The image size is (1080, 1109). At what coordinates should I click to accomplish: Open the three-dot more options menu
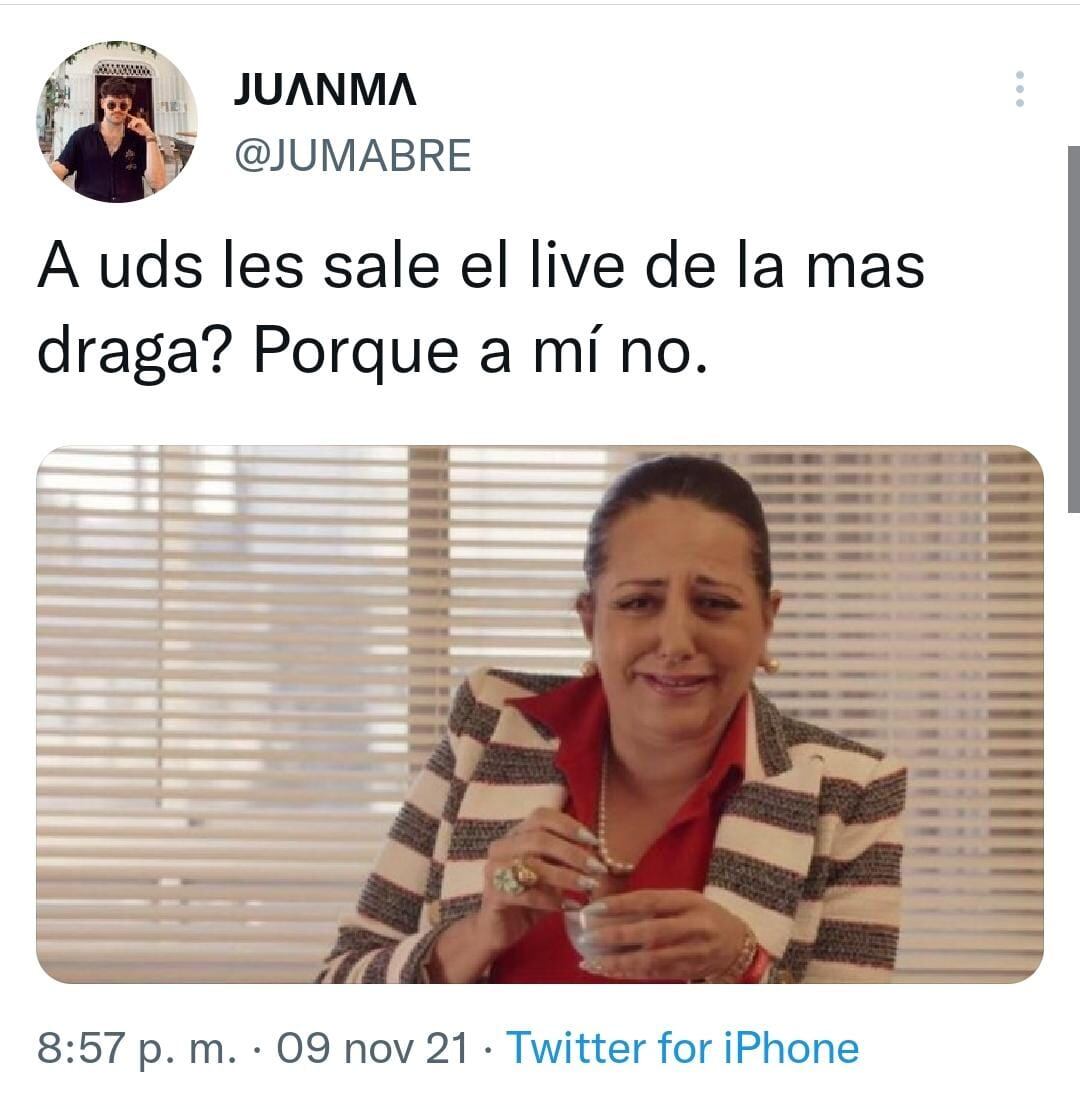pyautogui.click(x=1019, y=89)
